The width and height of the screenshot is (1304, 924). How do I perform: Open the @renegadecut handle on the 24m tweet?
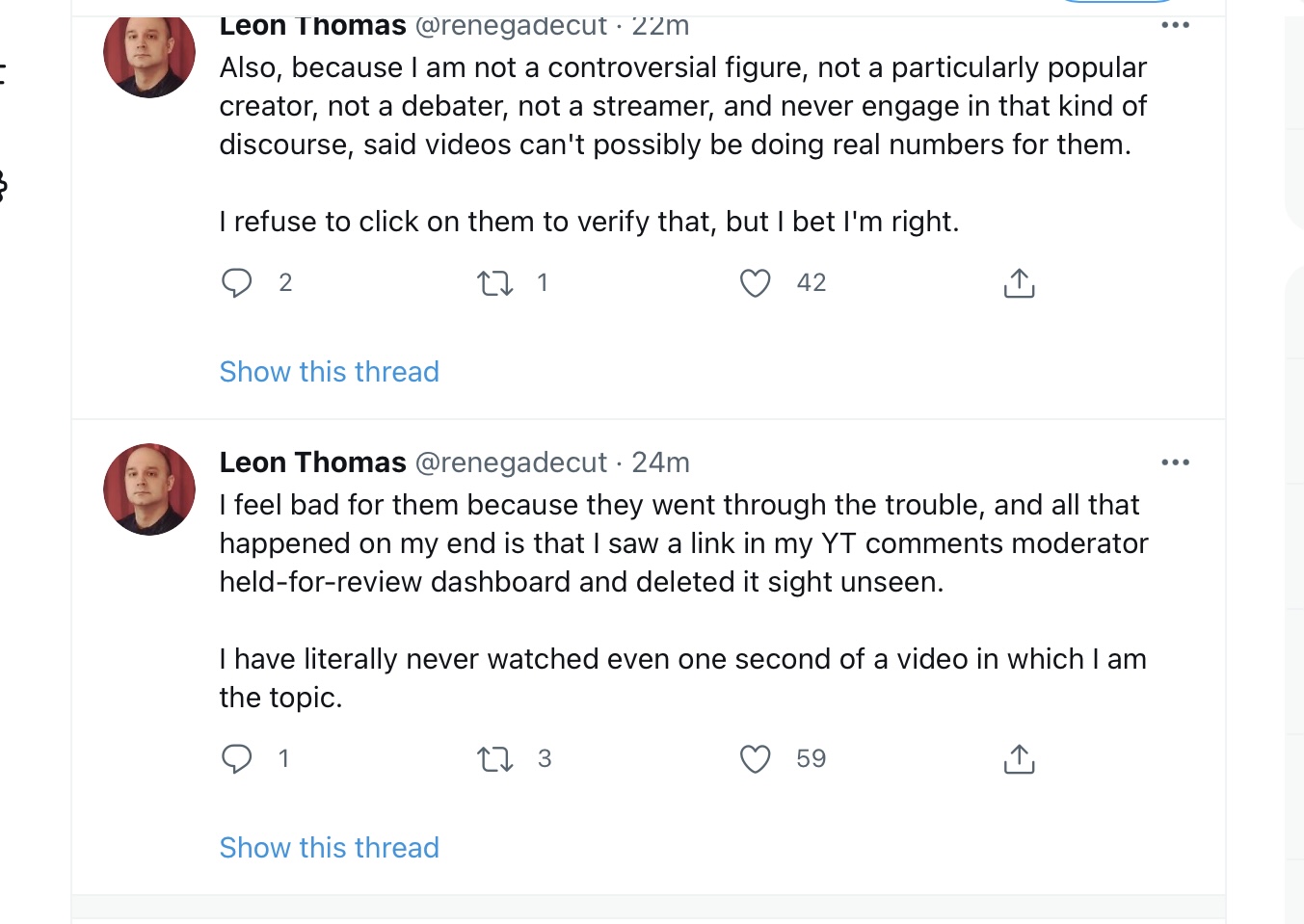tap(511, 462)
